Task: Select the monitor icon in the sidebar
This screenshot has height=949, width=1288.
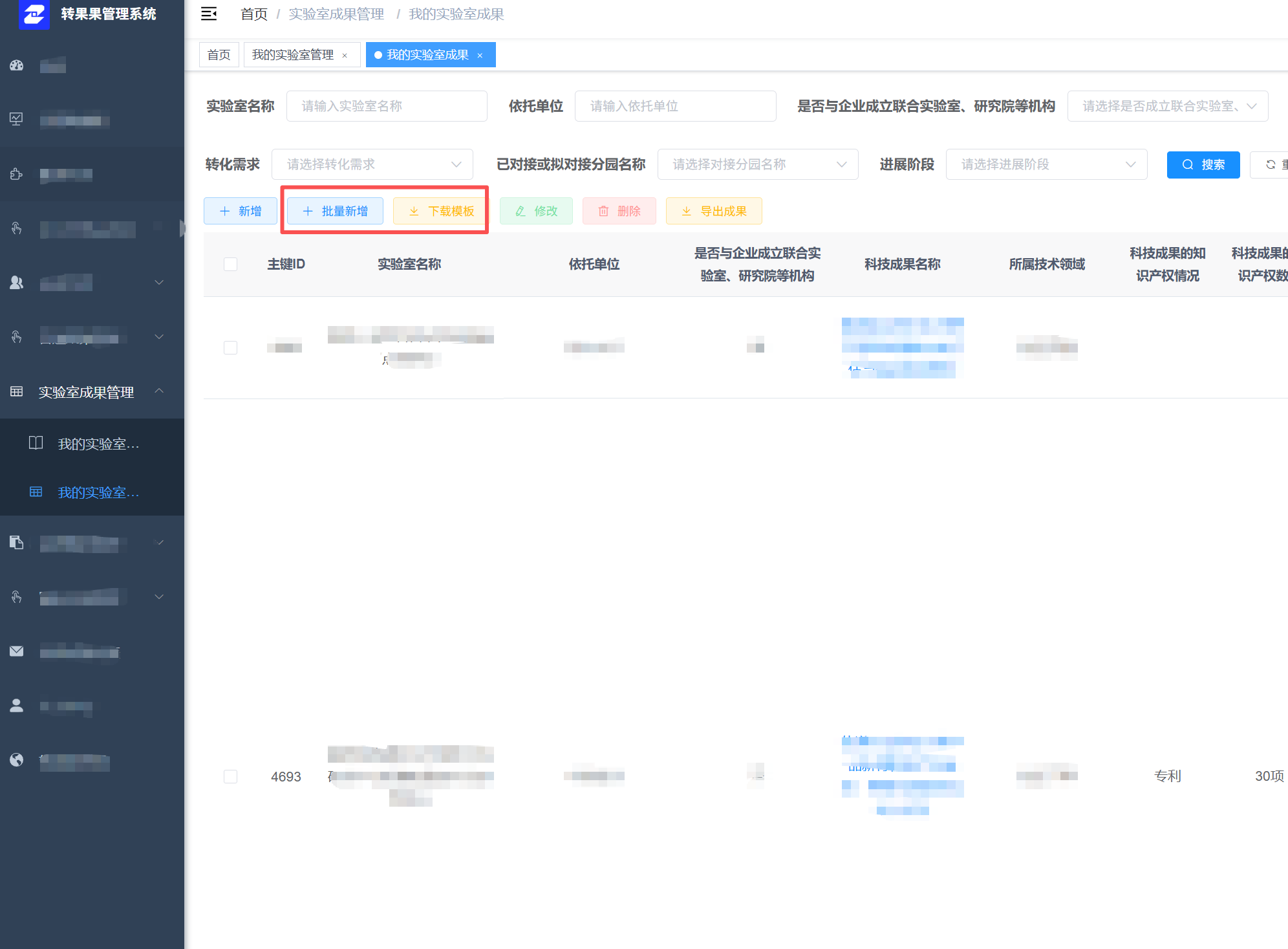Action: click(16, 119)
